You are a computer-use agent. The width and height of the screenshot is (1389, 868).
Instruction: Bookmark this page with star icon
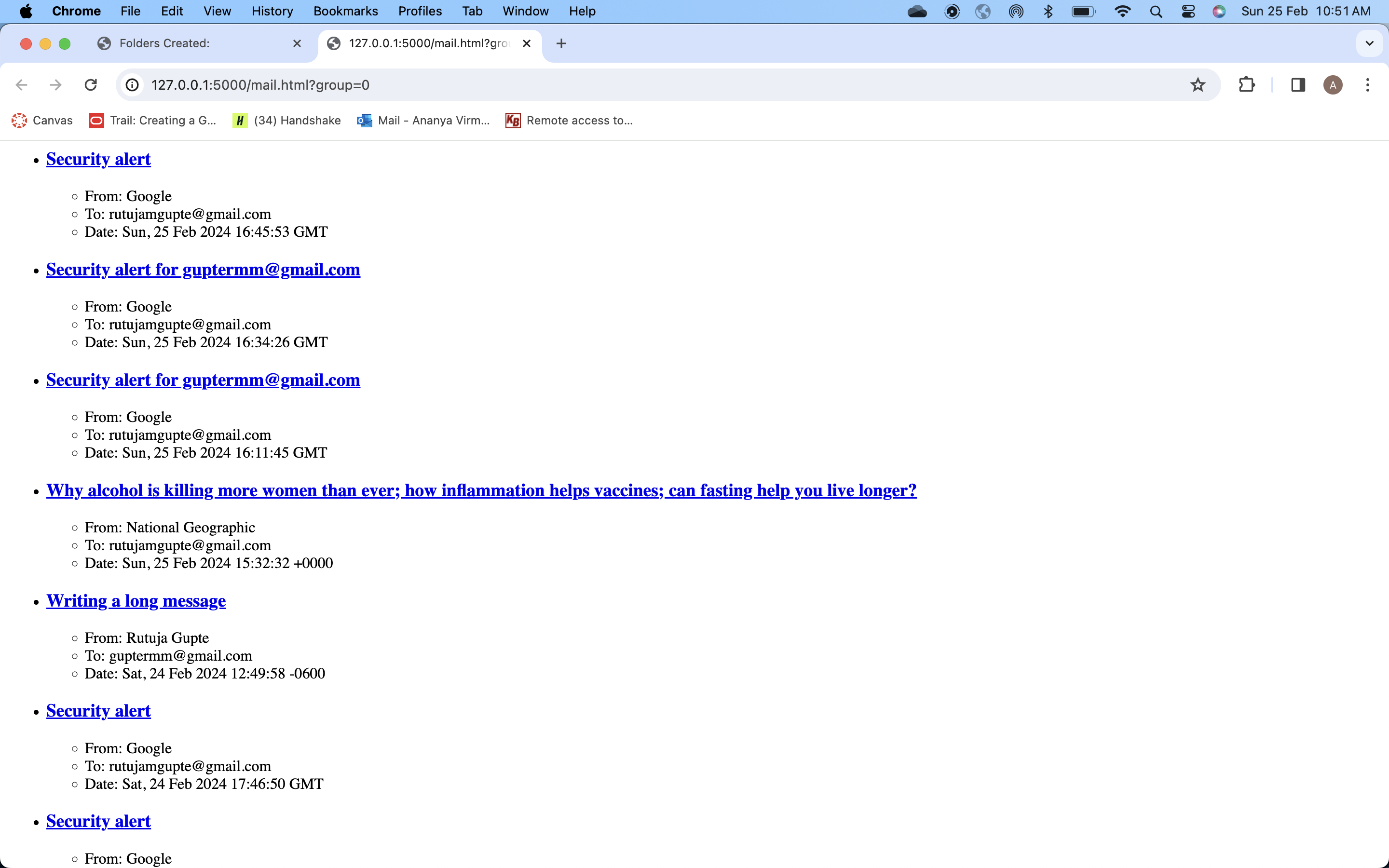coord(1198,85)
